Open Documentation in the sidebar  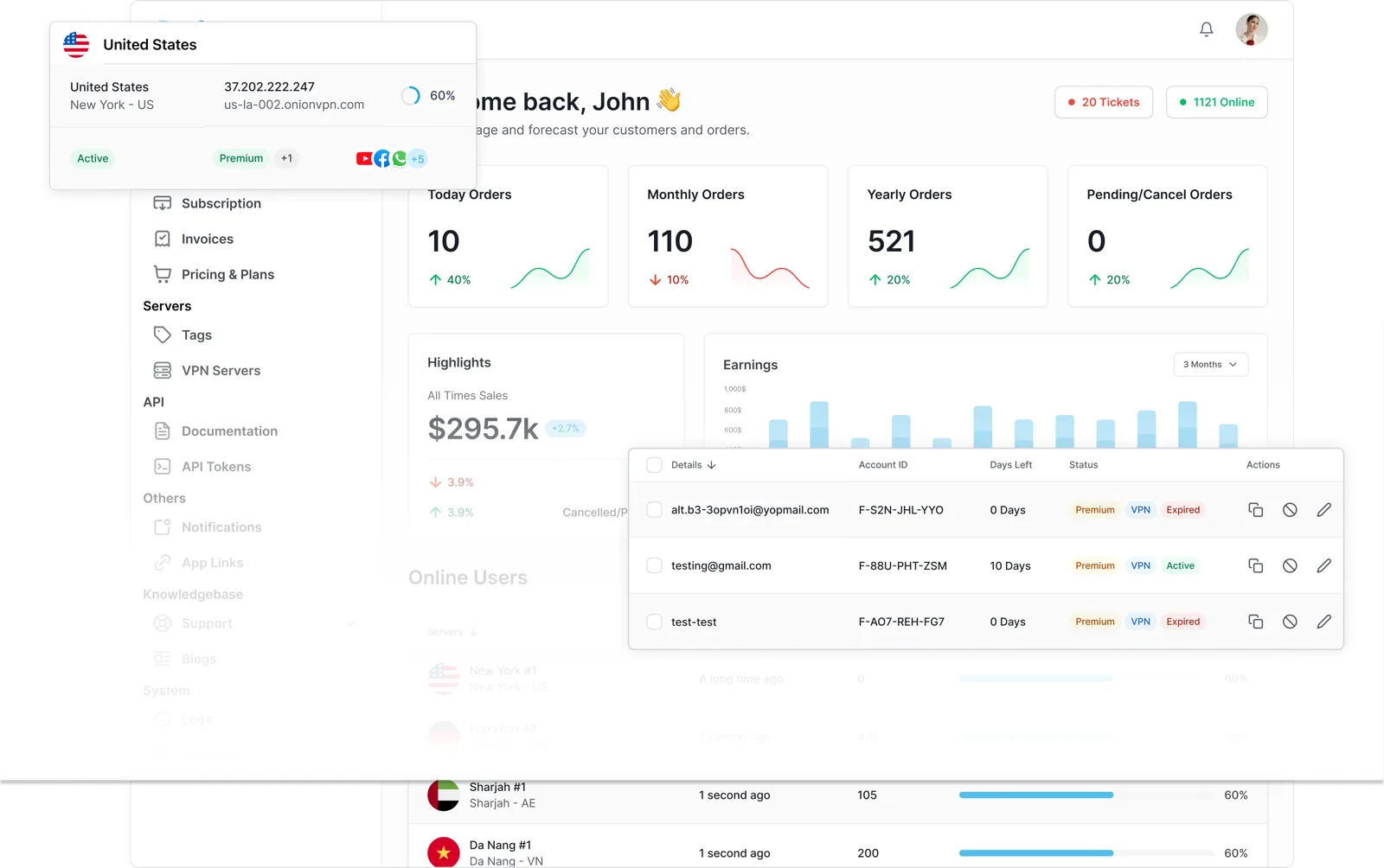click(x=229, y=431)
